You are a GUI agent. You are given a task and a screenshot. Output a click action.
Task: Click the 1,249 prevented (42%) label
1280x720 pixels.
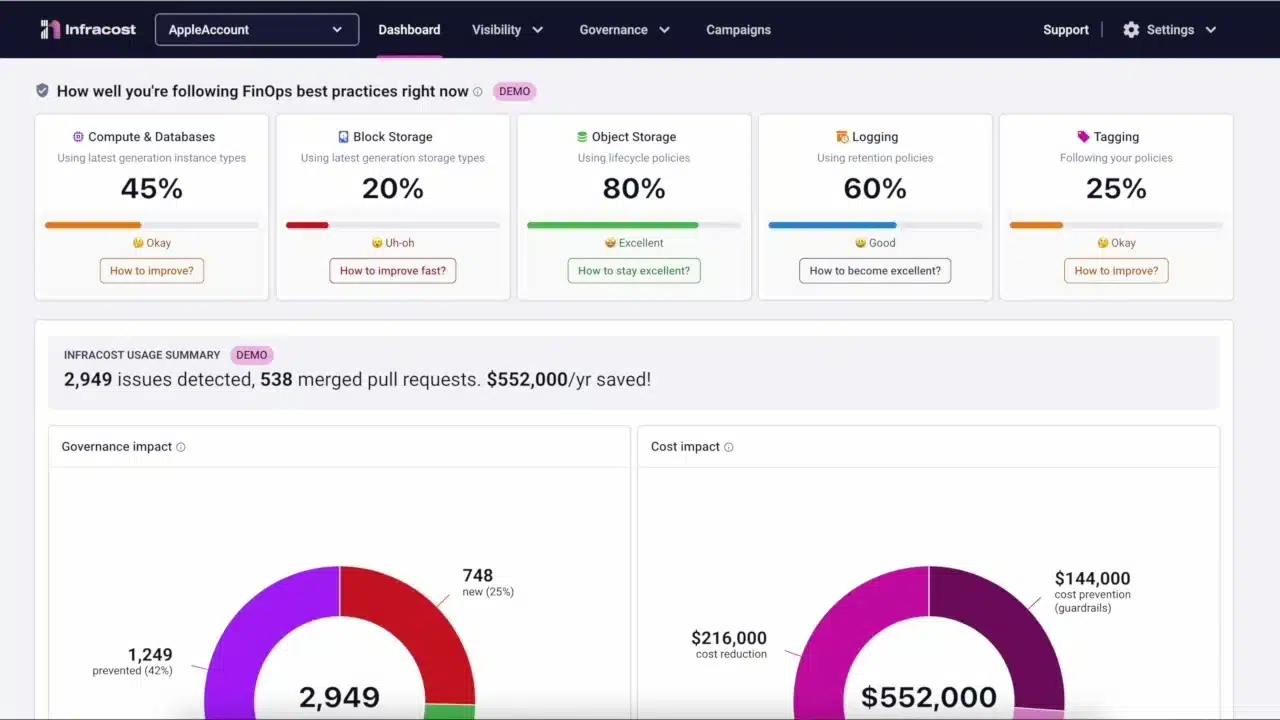coord(132,662)
